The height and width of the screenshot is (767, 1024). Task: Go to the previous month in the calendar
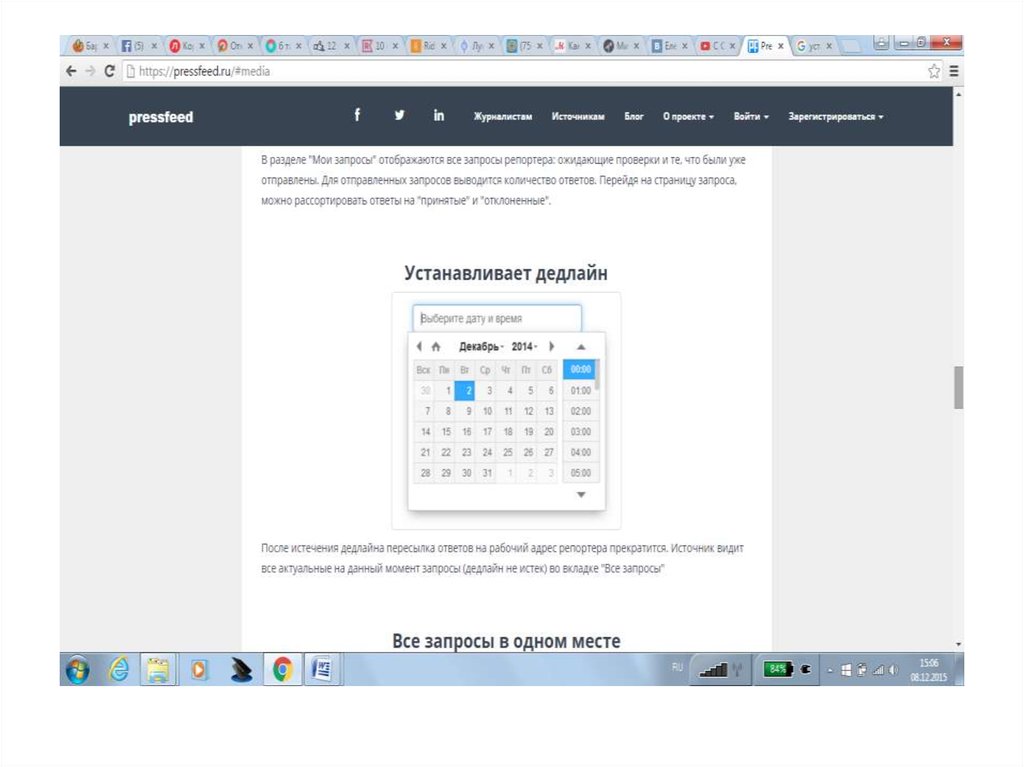[x=419, y=346]
